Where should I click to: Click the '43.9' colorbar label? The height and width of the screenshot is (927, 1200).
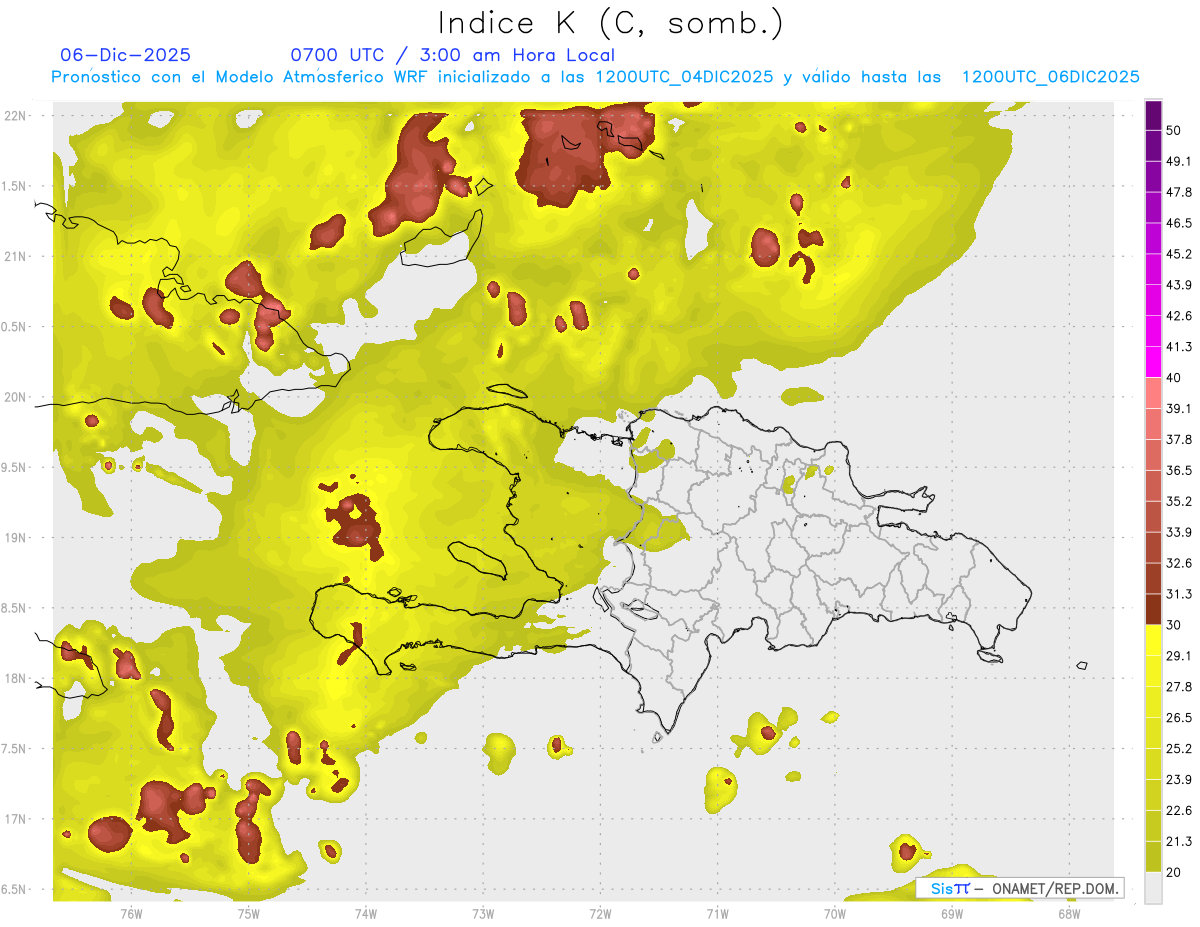click(x=1179, y=285)
